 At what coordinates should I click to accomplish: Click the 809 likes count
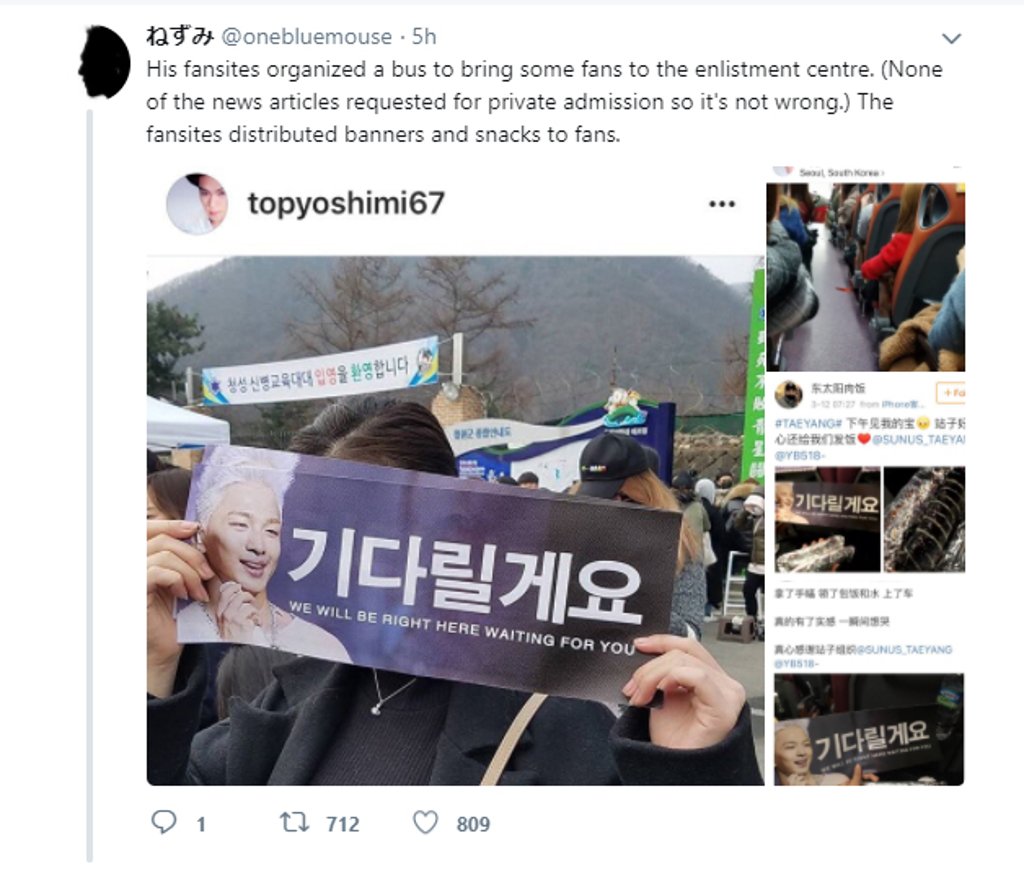click(473, 824)
